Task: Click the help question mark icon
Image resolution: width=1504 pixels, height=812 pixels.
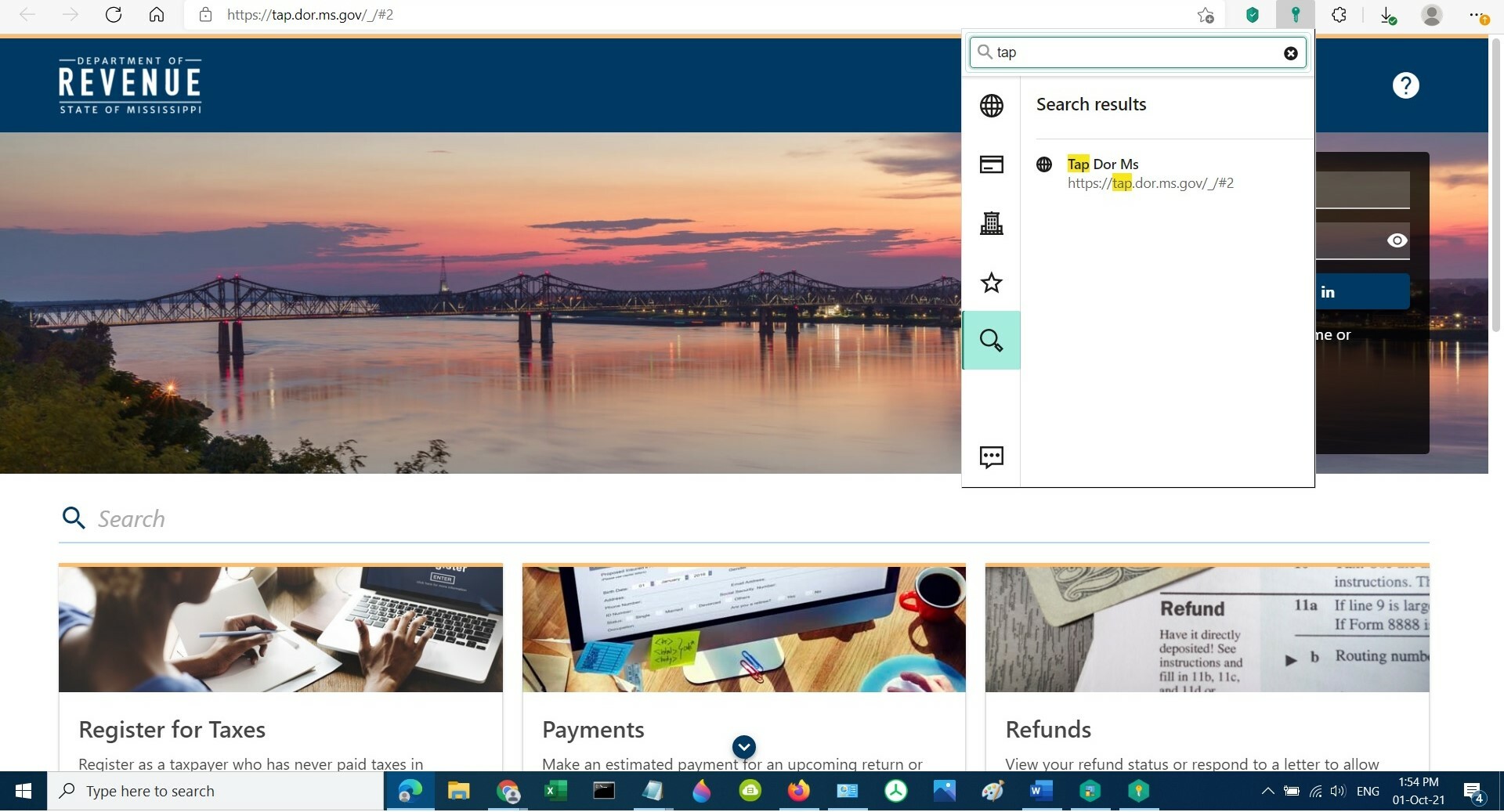Action: pos(1406,85)
